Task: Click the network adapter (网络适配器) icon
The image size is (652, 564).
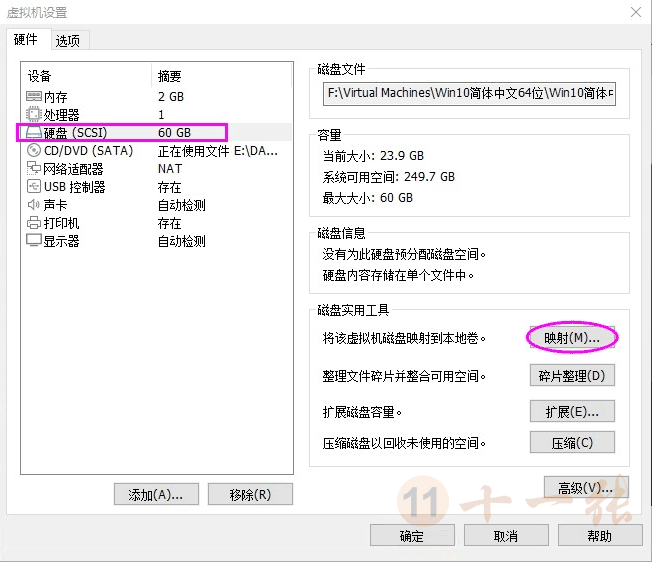Action: 34,168
